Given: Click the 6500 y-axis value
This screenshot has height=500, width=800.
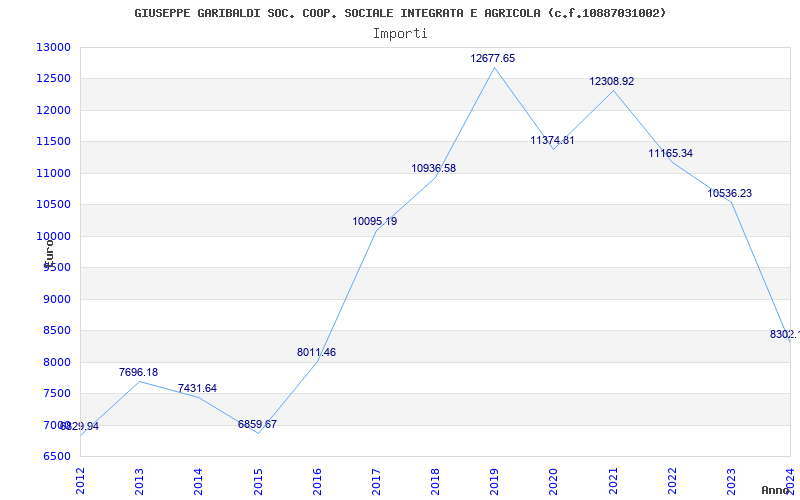Looking at the screenshot, I should click(x=57, y=456).
